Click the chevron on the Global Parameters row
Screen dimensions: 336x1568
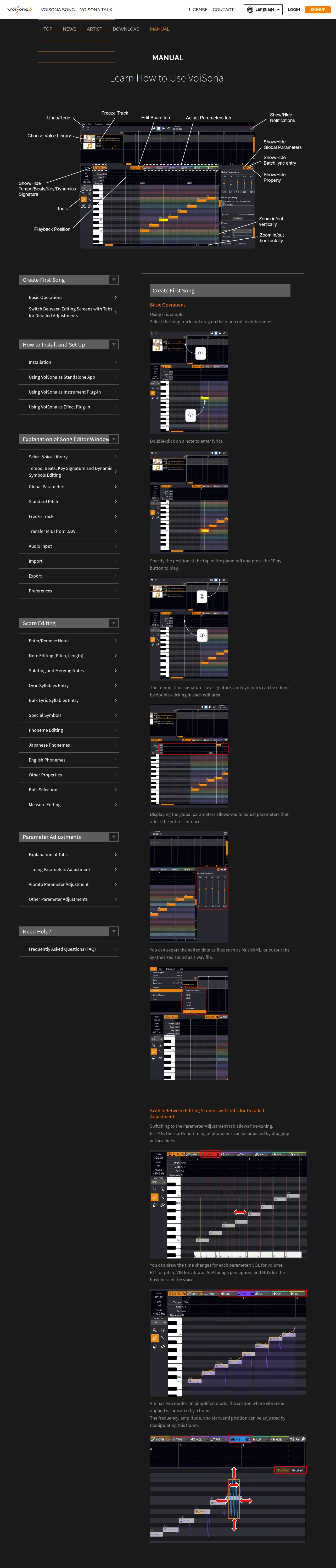point(116,487)
